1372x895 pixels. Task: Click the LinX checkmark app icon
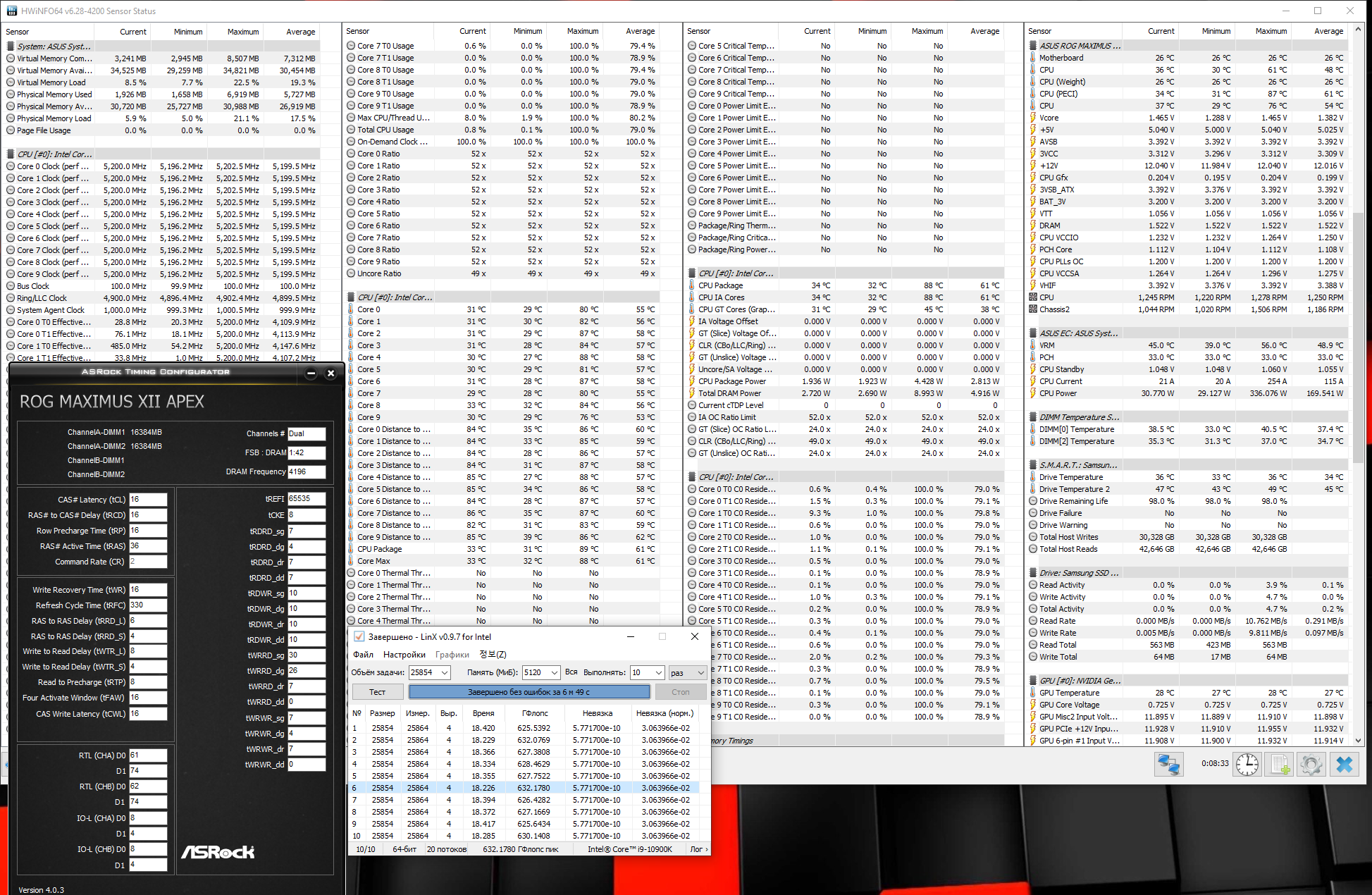(359, 636)
